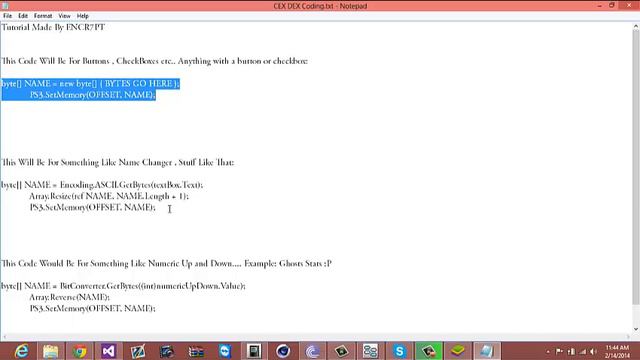The image size is (640, 360).
Task: Open TeamViewer from the taskbar
Action: [x=225, y=351]
